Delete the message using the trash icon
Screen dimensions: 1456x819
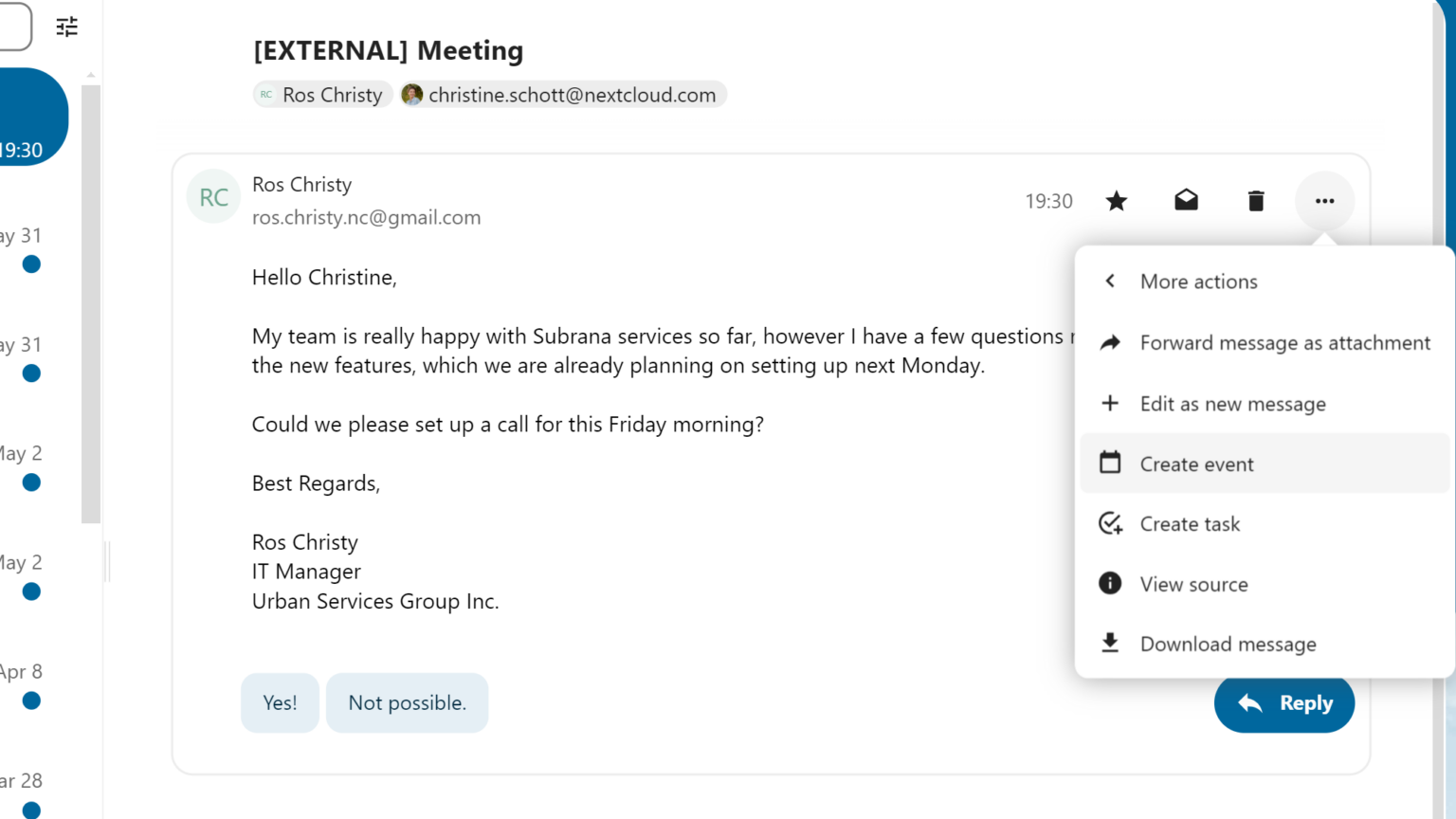click(1255, 200)
